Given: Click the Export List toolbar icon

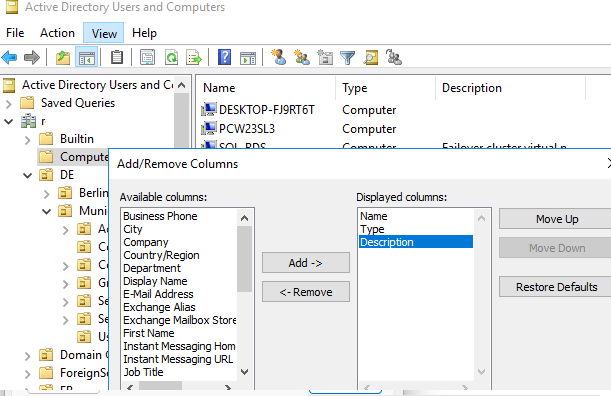Looking at the screenshot, I should [194, 58].
